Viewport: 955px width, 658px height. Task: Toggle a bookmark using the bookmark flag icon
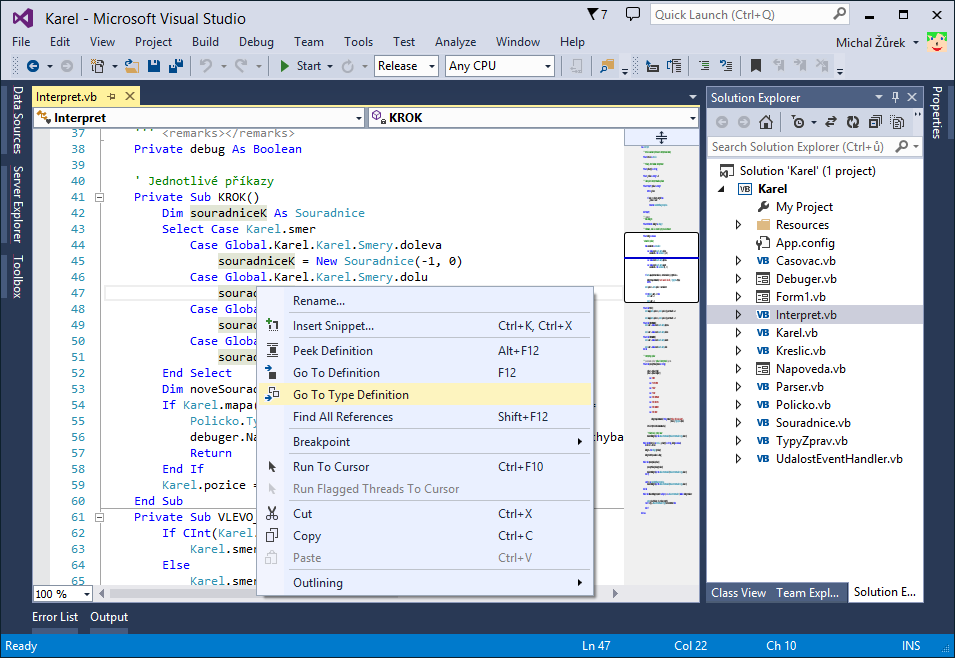(753, 66)
